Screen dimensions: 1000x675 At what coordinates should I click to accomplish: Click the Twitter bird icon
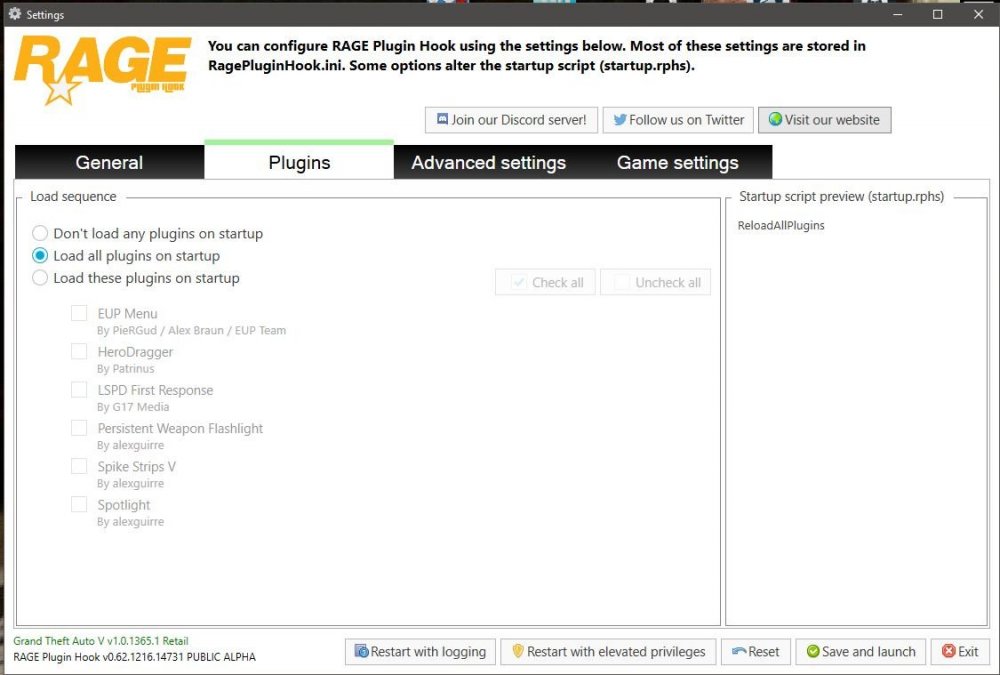tap(619, 119)
